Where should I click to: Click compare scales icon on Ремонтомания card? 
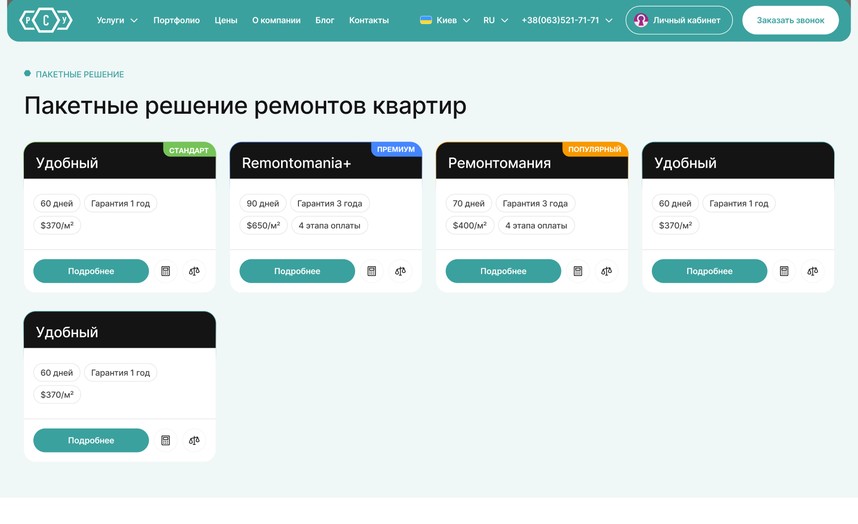(606, 271)
